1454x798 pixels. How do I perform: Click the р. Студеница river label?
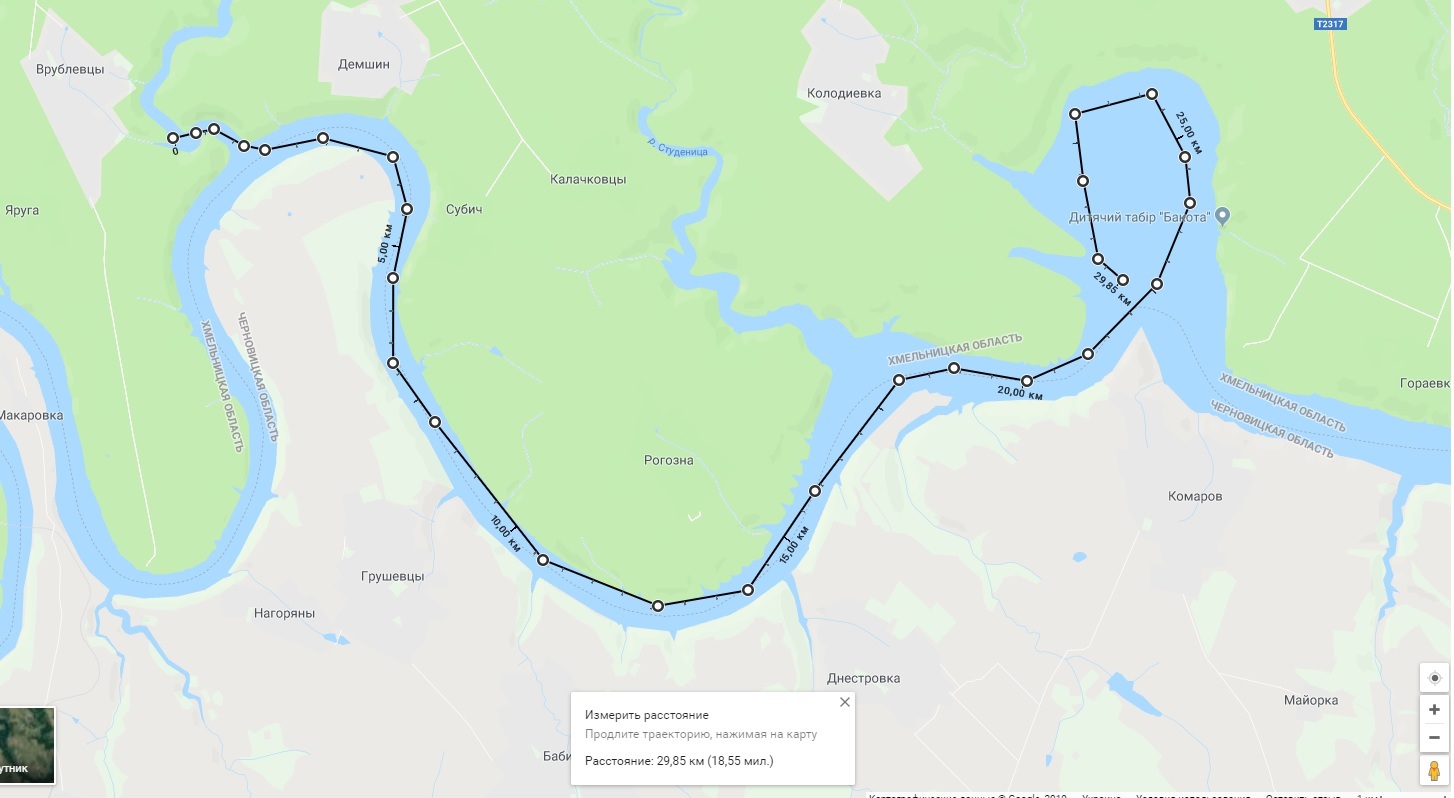(678, 147)
